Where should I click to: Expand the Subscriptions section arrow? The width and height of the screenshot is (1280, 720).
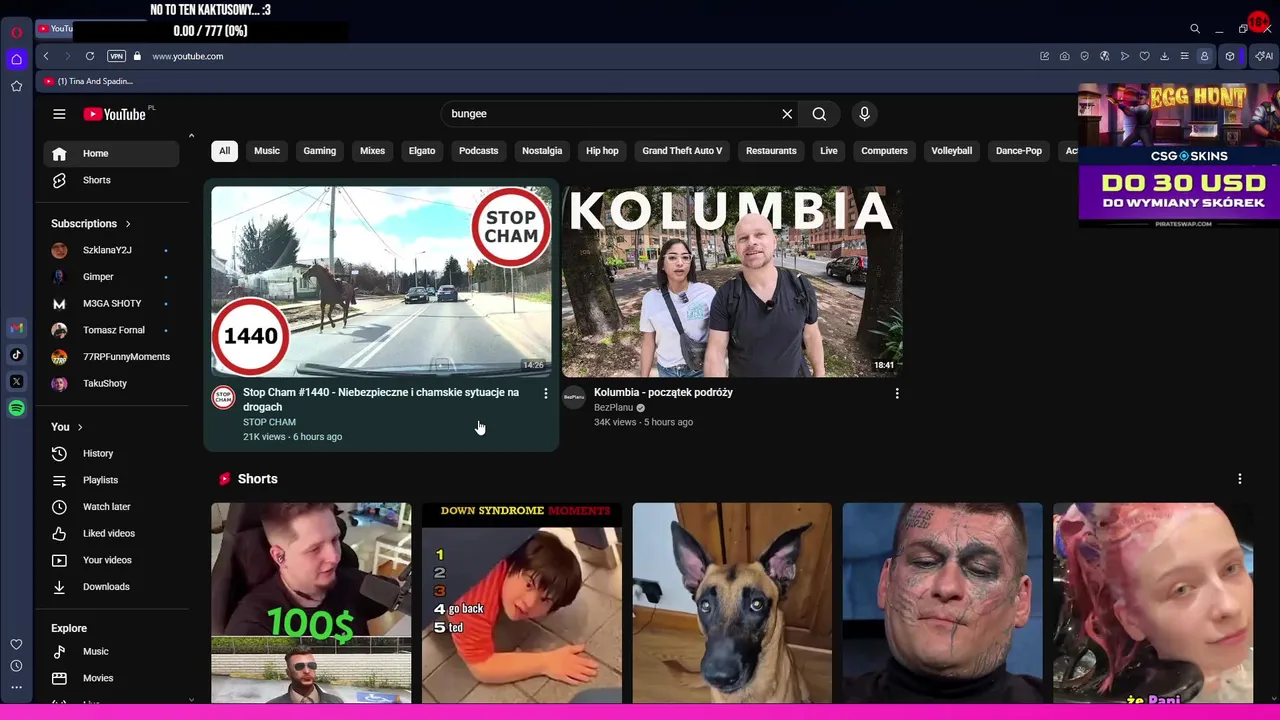(128, 224)
